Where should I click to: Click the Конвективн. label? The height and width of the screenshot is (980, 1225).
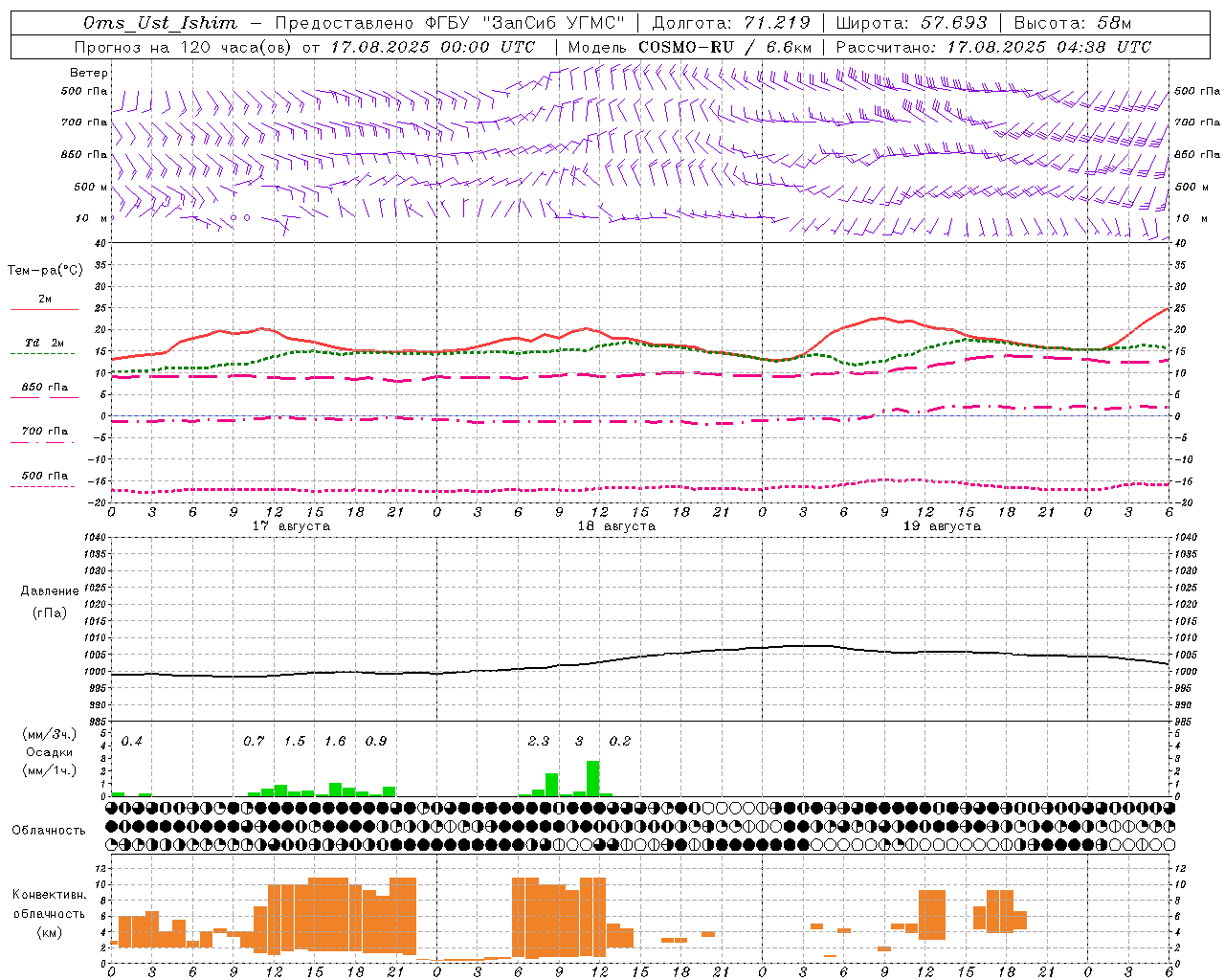point(50,895)
